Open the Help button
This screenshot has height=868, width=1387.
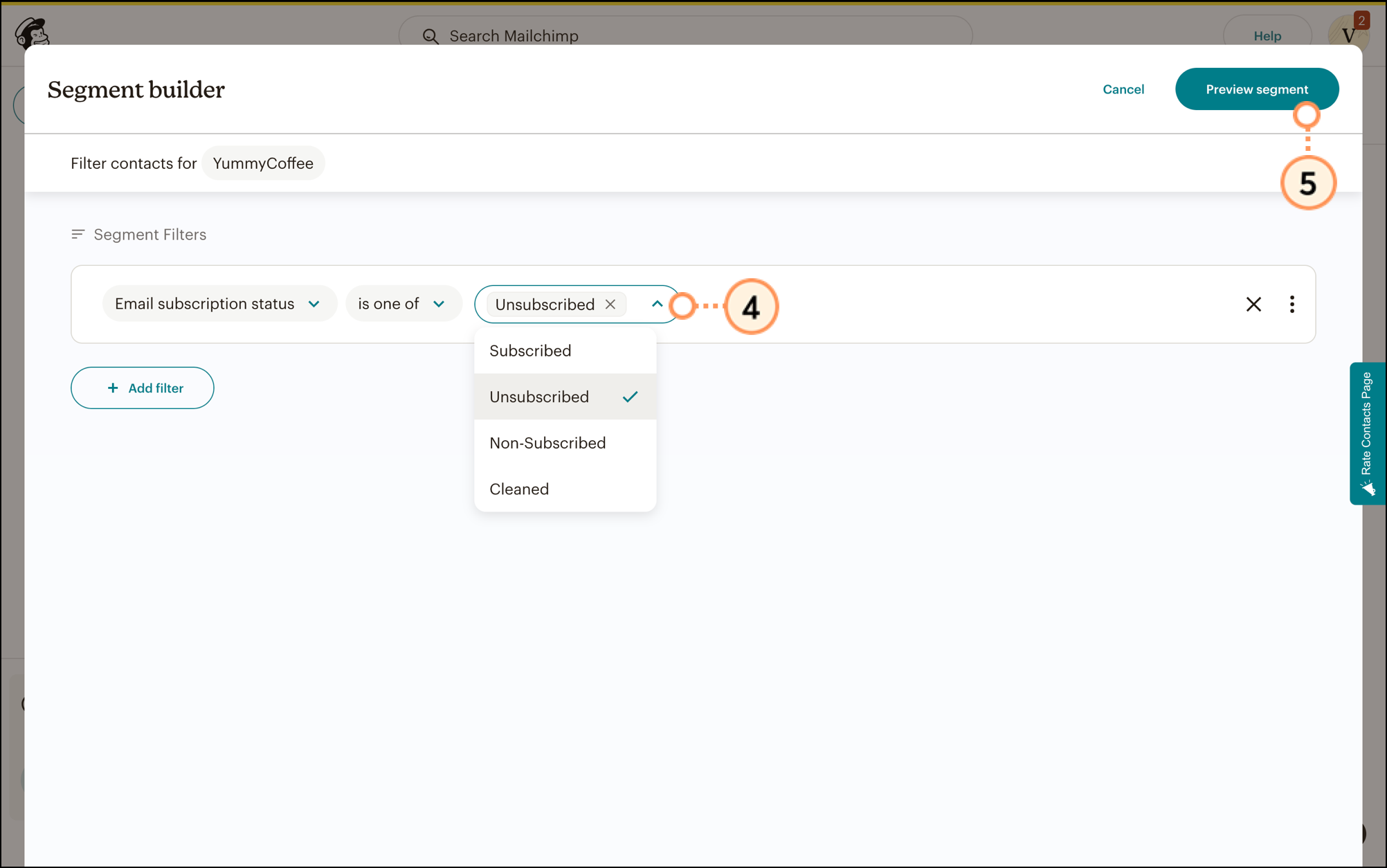(1267, 35)
